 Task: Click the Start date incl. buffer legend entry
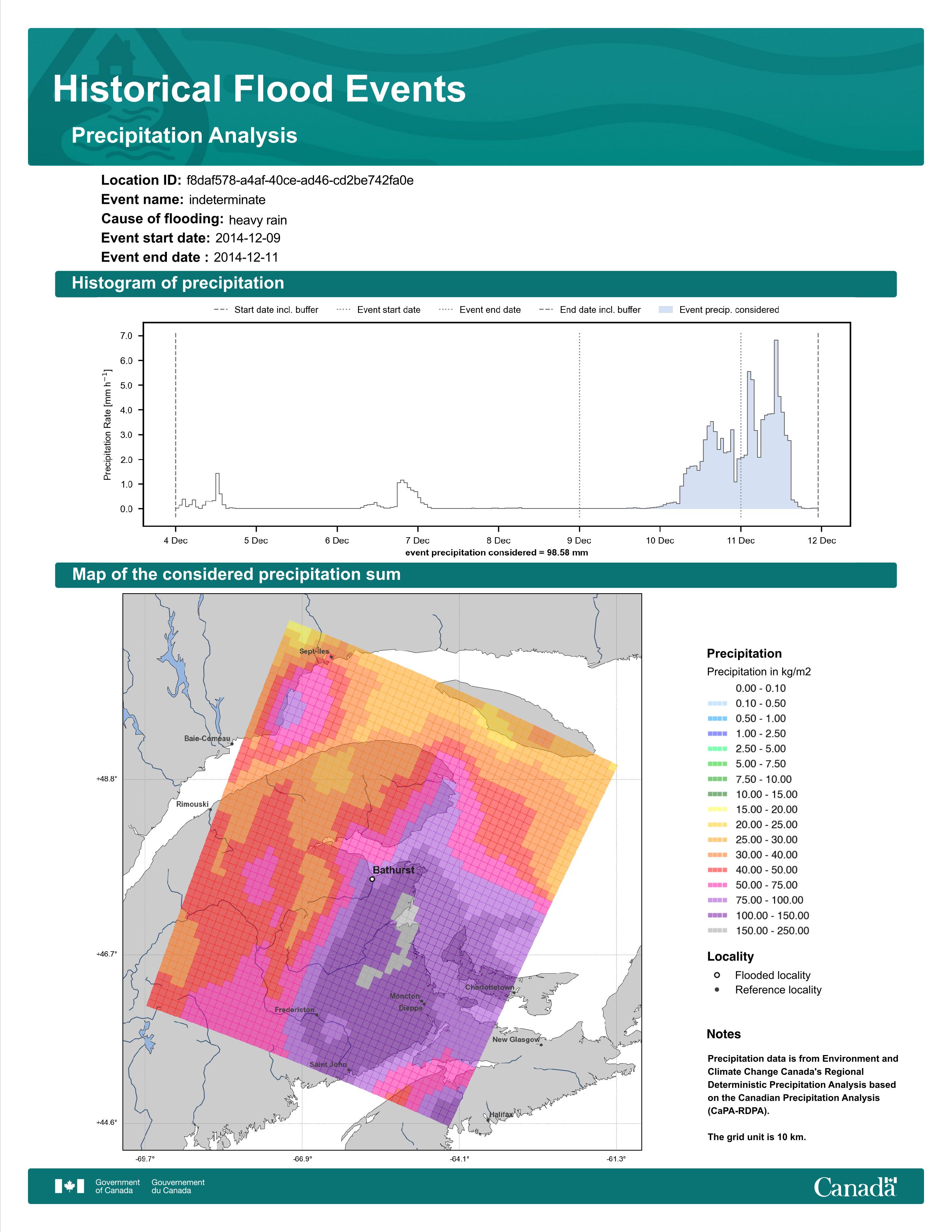(x=266, y=310)
